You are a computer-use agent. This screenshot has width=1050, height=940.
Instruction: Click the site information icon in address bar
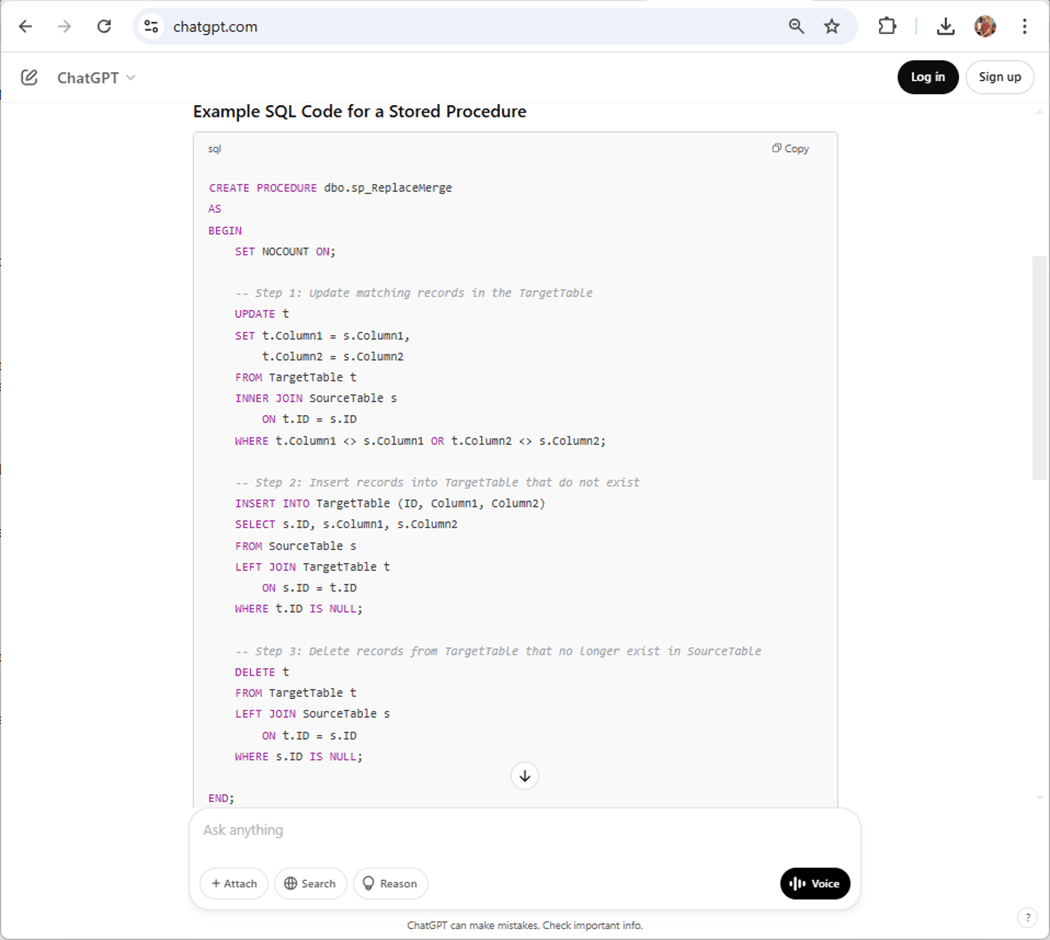coord(151,27)
